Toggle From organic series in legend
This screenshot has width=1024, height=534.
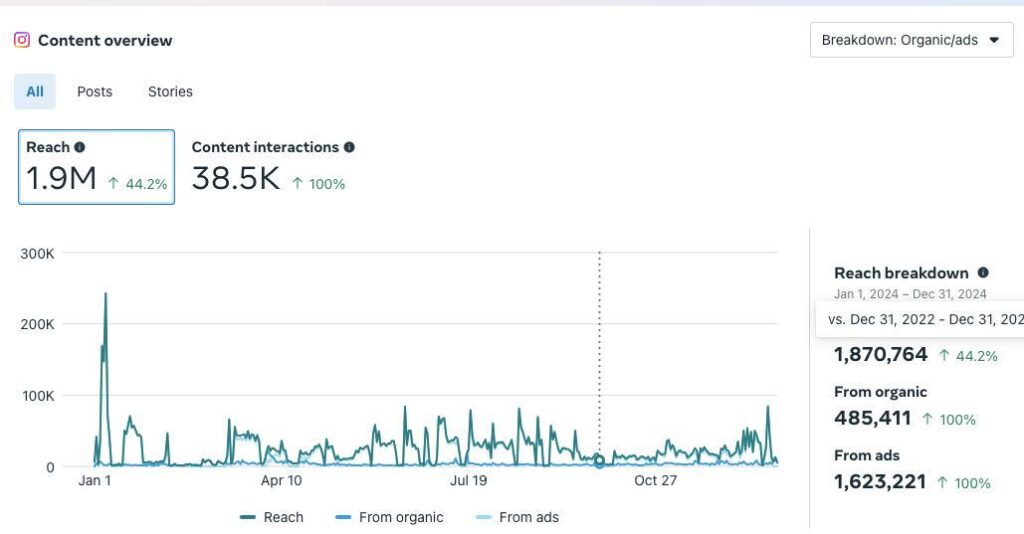[388, 517]
